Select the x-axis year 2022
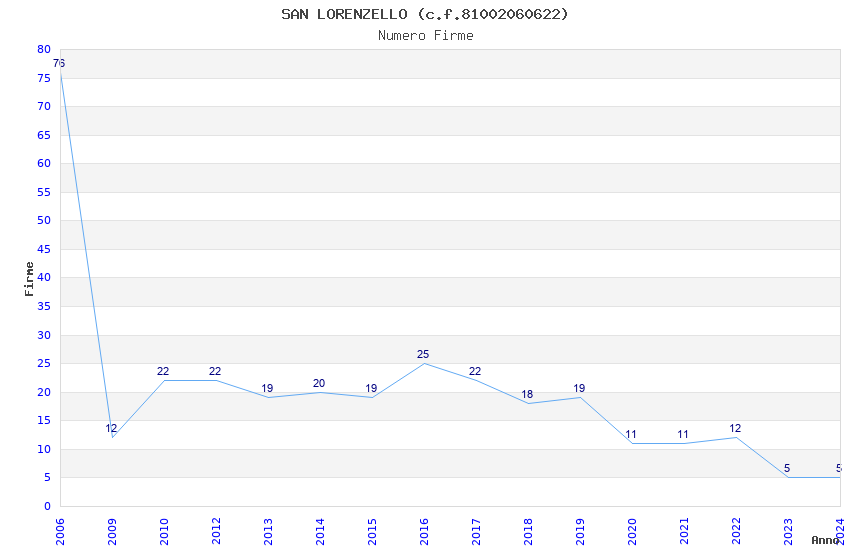This screenshot has height=550, width=850. click(x=737, y=532)
